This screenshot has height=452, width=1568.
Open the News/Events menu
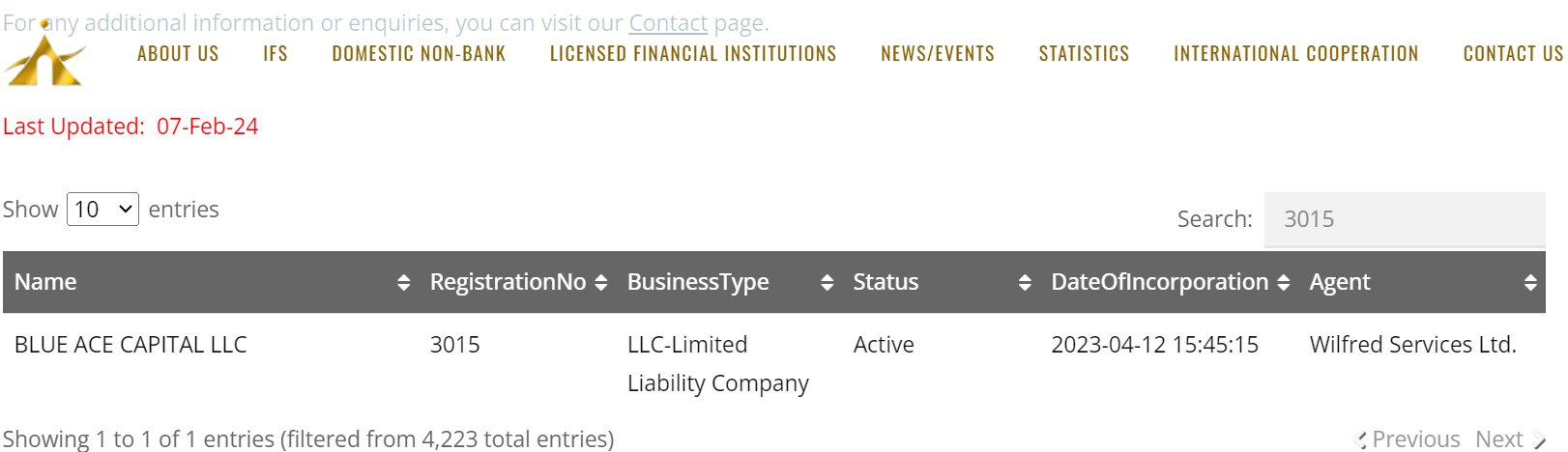(938, 54)
